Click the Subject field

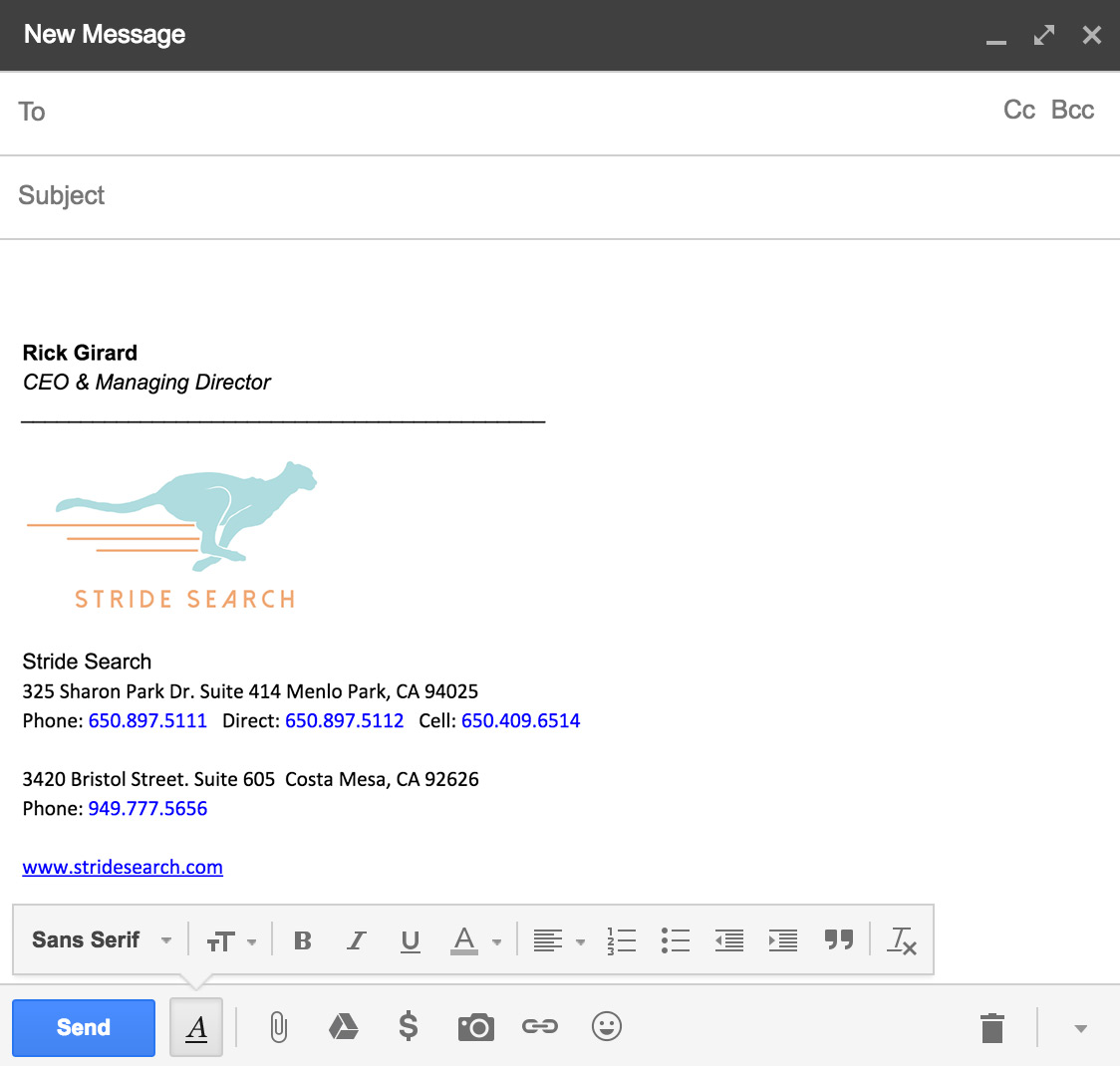point(560,195)
